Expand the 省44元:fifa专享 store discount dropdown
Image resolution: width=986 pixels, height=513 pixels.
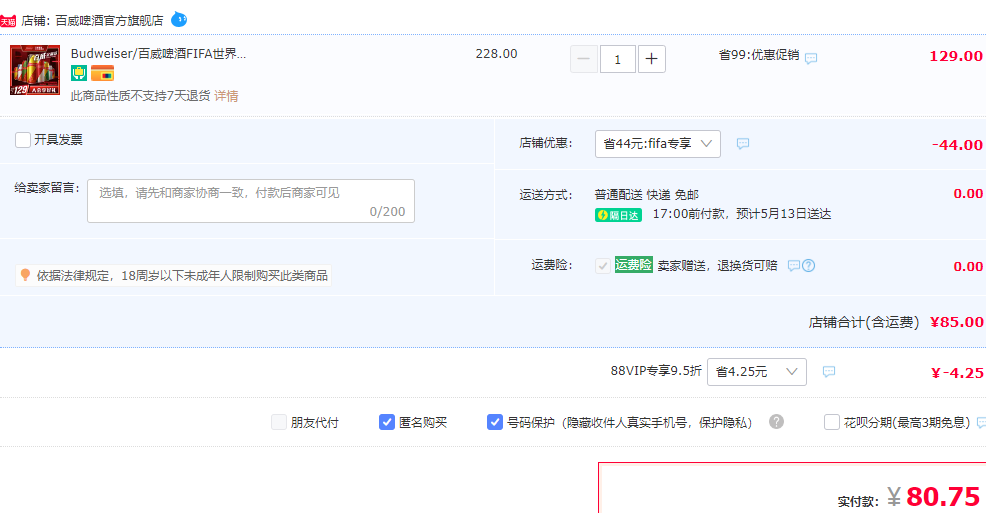[658, 144]
